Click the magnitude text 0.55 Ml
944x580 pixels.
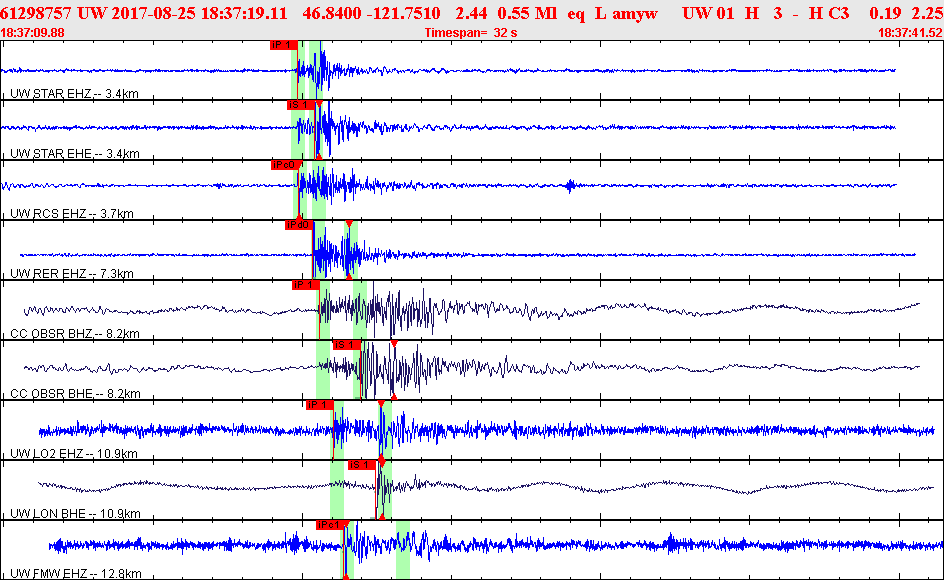click(x=527, y=13)
